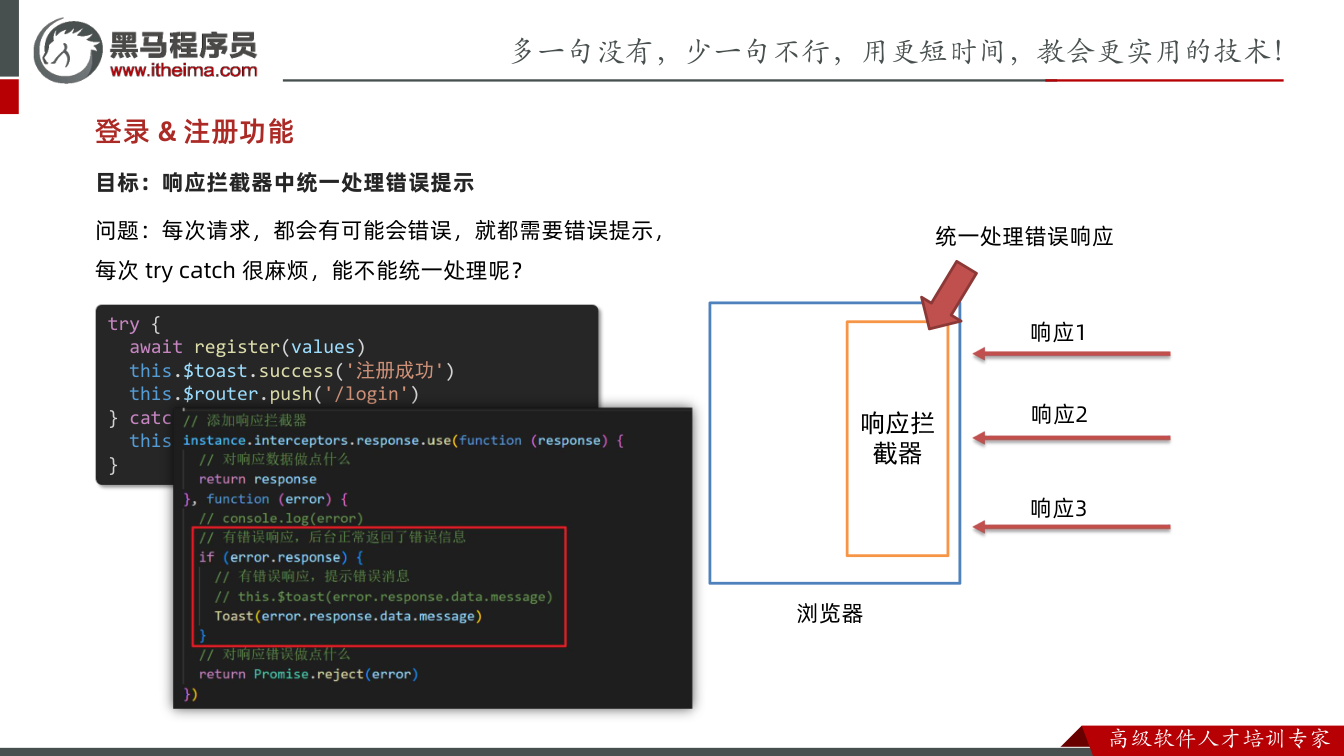Click the comment // 对响应数据做点什么
The height and width of the screenshot is (756, 1344).
pyautogui.click(x=274, y=459)
